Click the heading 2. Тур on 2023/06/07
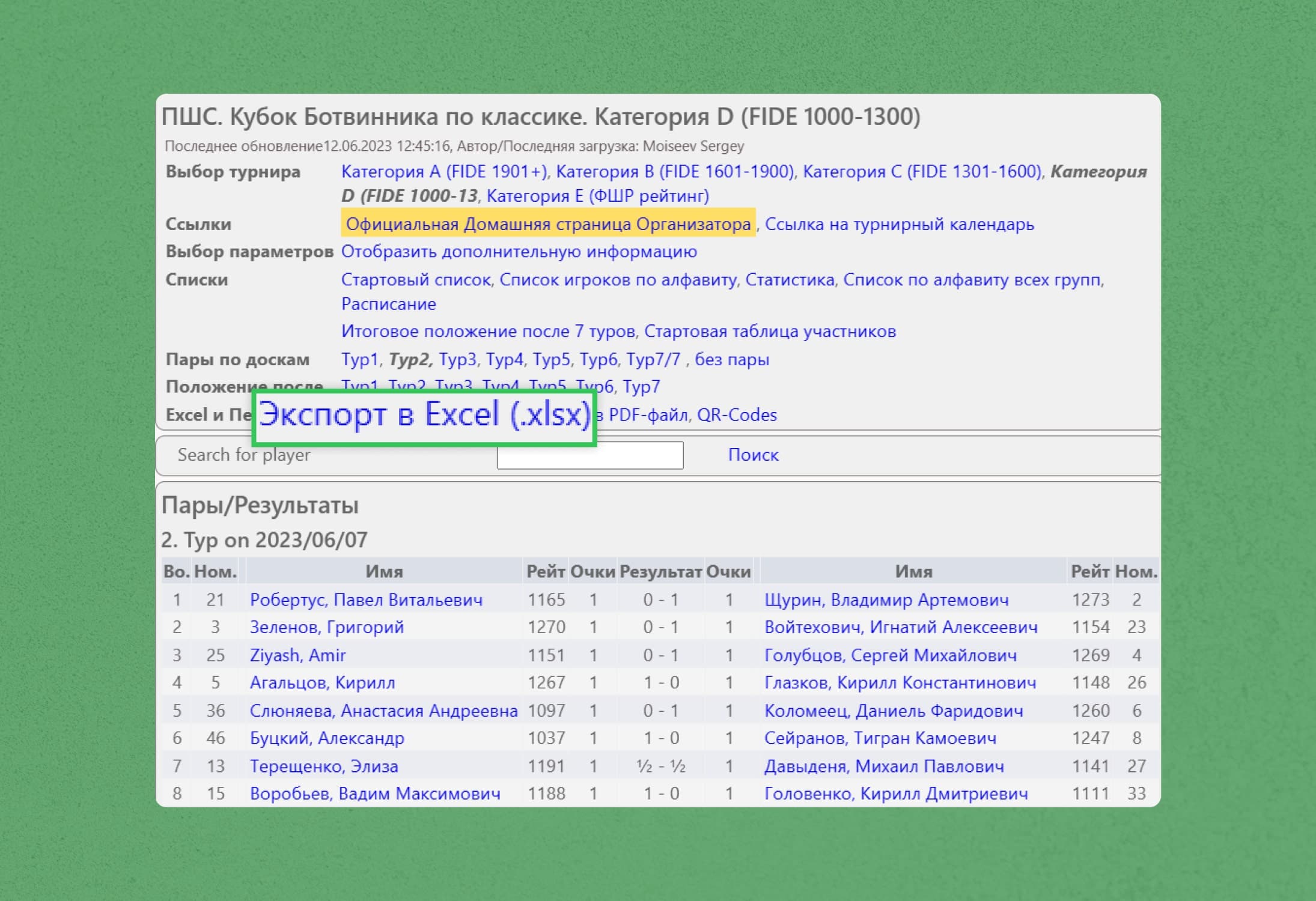1316x901 pixels. (x=264, y=540)
